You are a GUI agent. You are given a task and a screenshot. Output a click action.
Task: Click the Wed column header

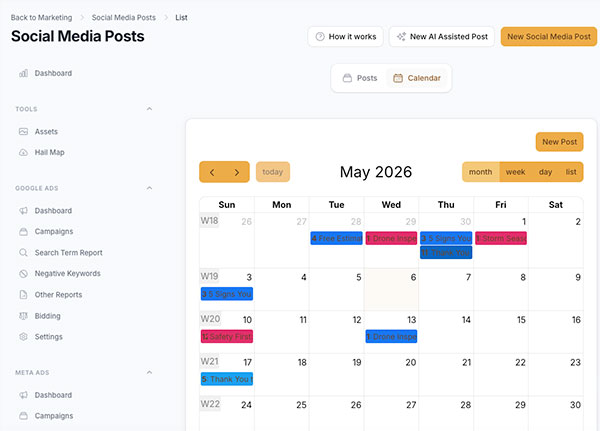click(391, 205)
